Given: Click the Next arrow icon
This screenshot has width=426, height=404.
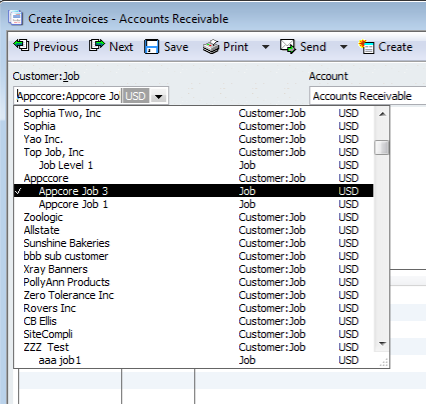Looking at the screenshot, I should coord(97,45).
